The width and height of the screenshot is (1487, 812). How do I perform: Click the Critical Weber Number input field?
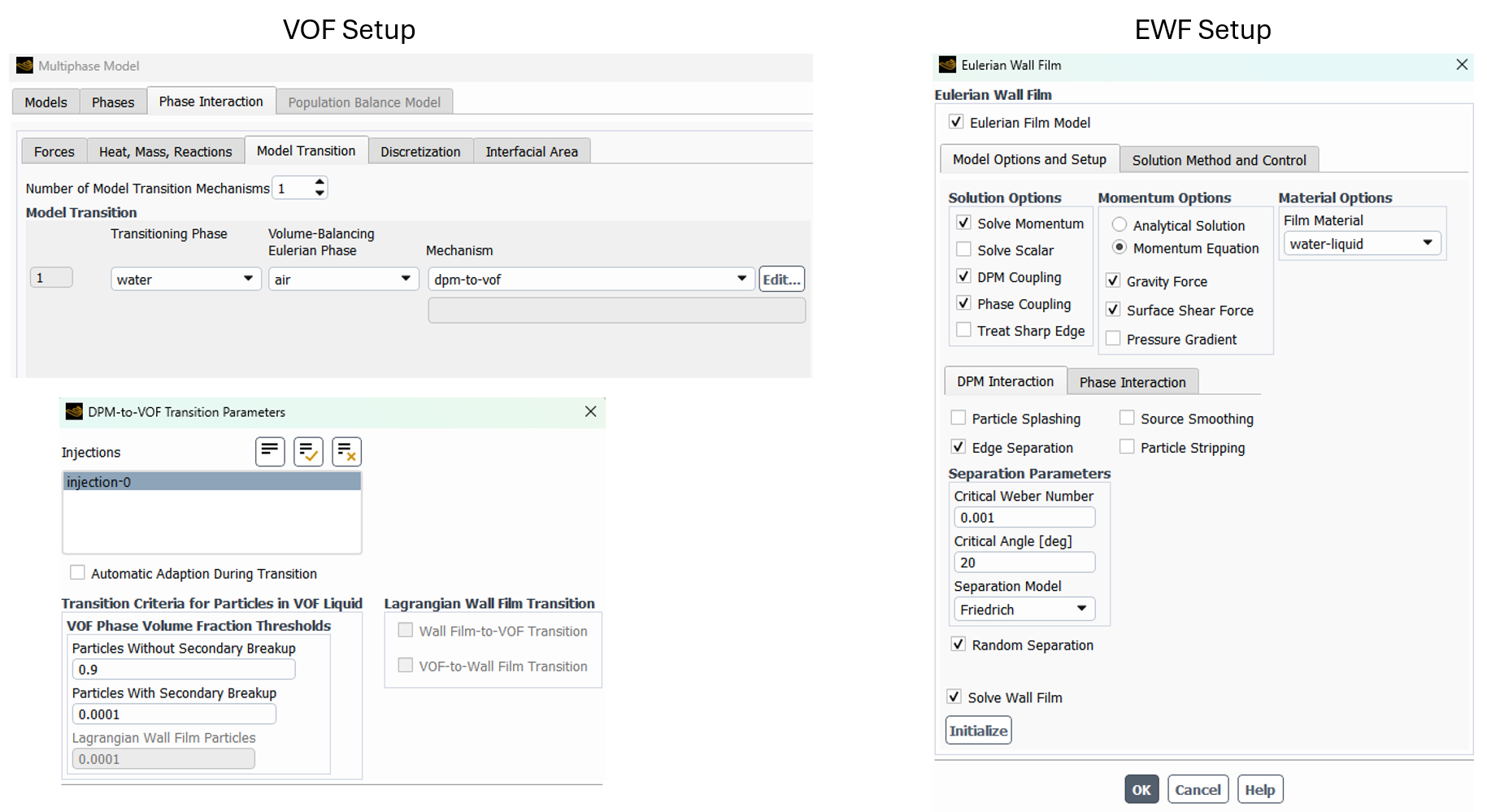pyautogui.click(x=1024, y=518)
